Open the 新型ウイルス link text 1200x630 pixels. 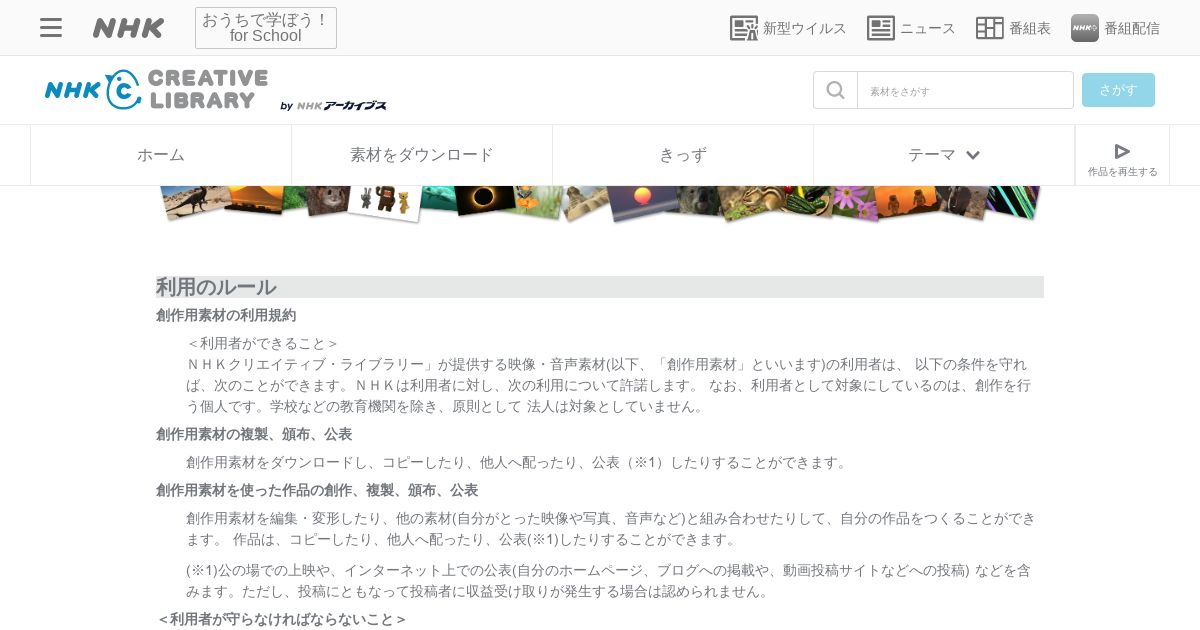[x=804, y=28]
